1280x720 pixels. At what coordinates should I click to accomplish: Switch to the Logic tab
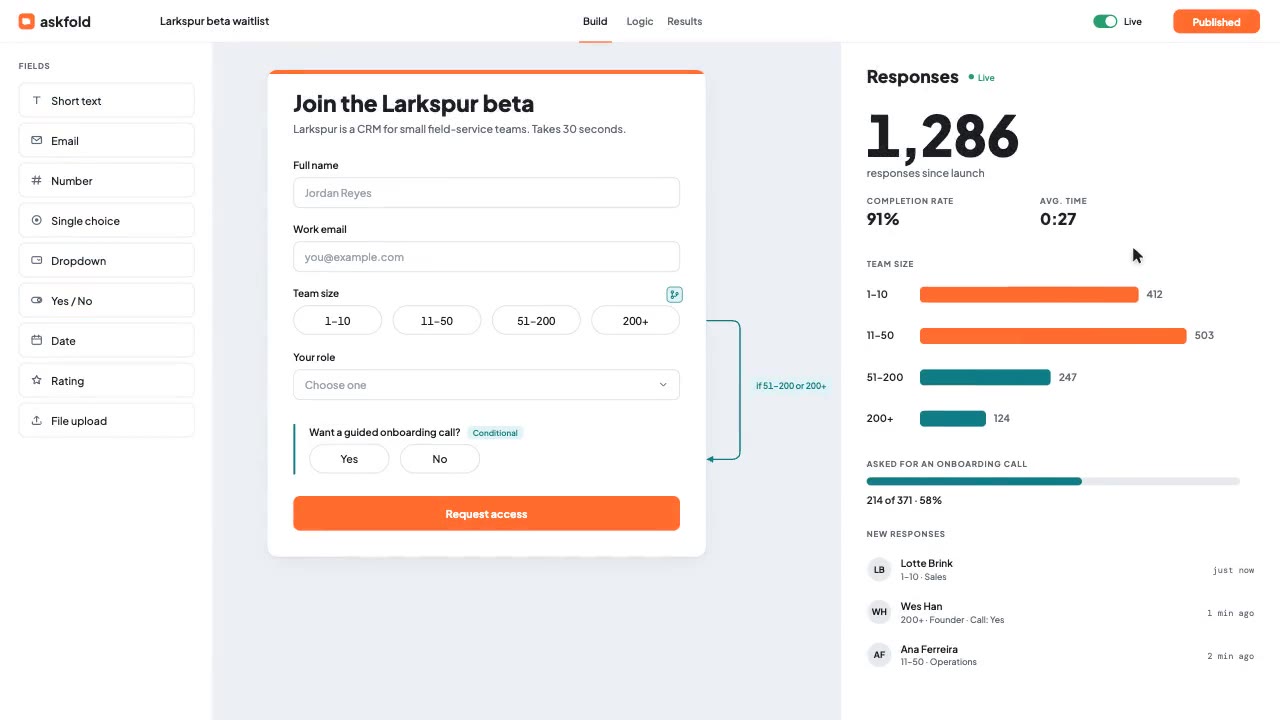[x=640, y=21]
